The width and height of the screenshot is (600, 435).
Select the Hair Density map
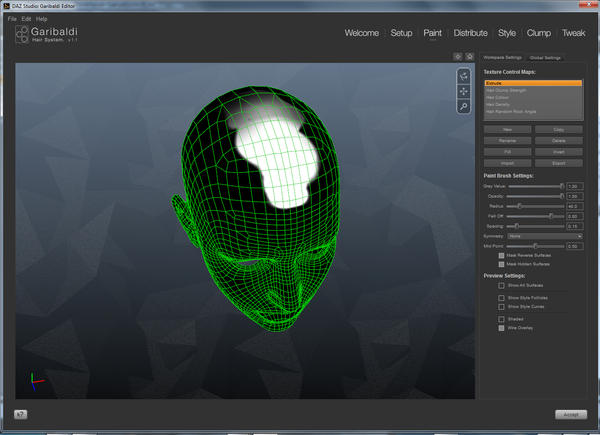(x=533, y=104)
